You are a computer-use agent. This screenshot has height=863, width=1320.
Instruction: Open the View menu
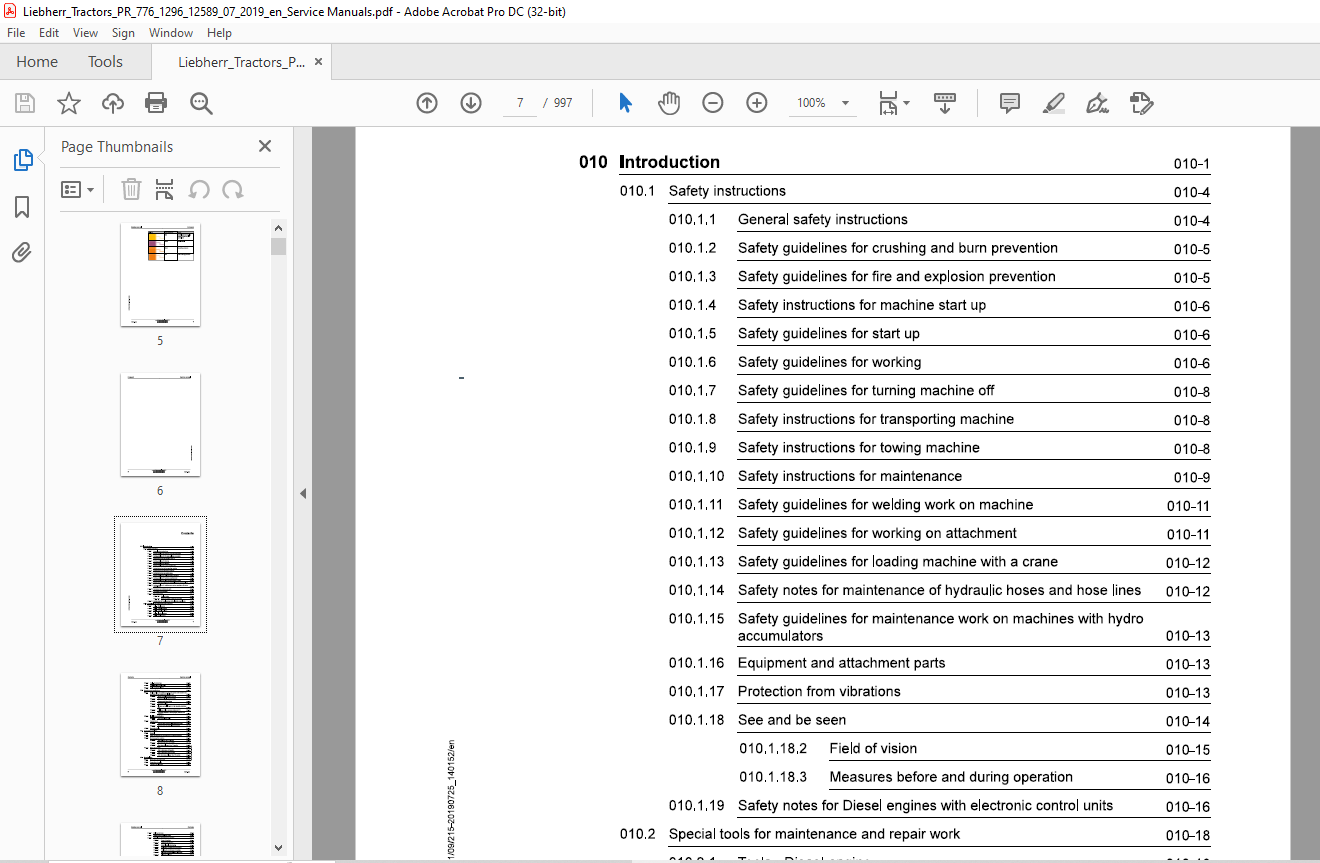point(85,33)
